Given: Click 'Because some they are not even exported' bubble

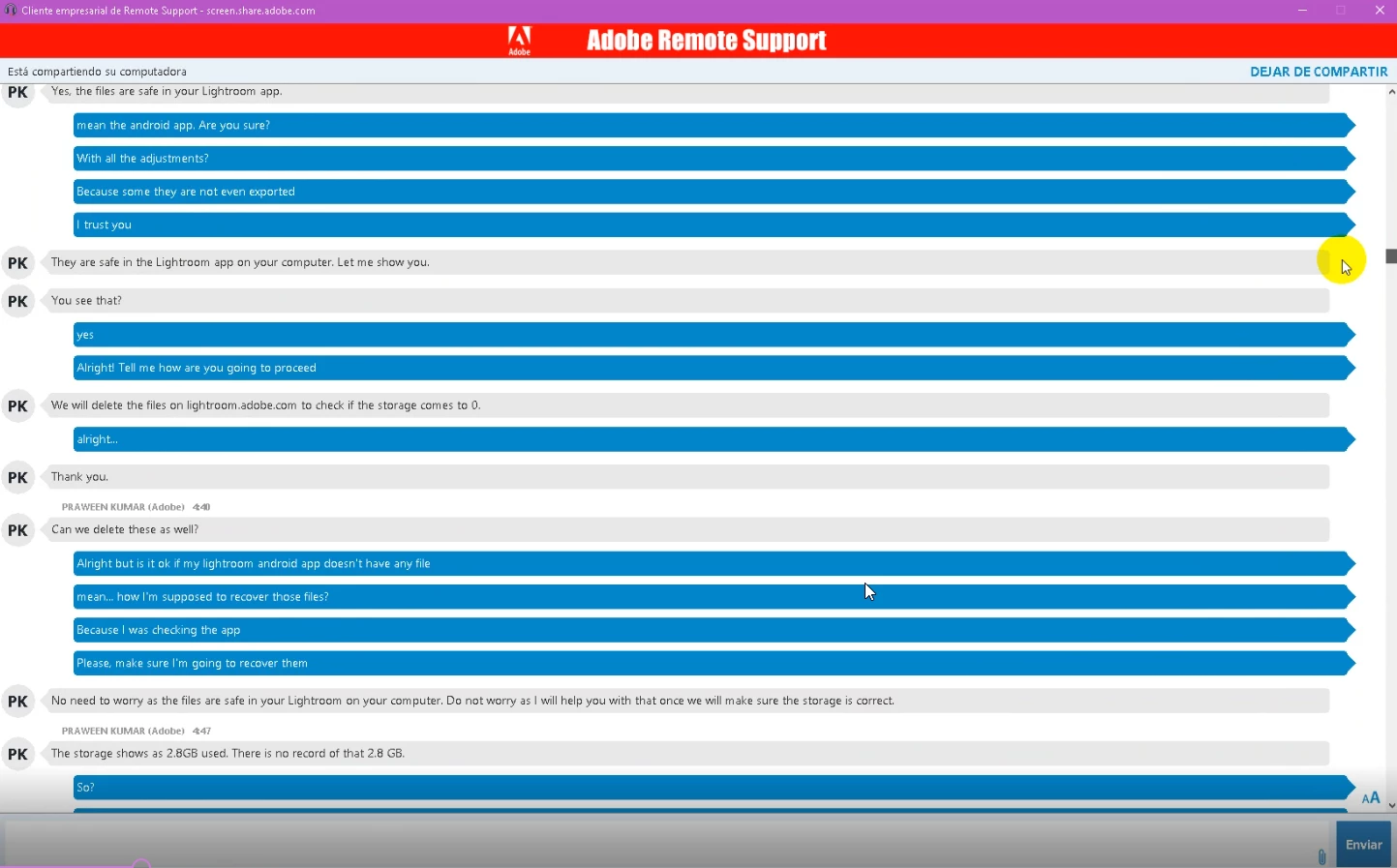Looking at the screenshot, I should point(714,192).
